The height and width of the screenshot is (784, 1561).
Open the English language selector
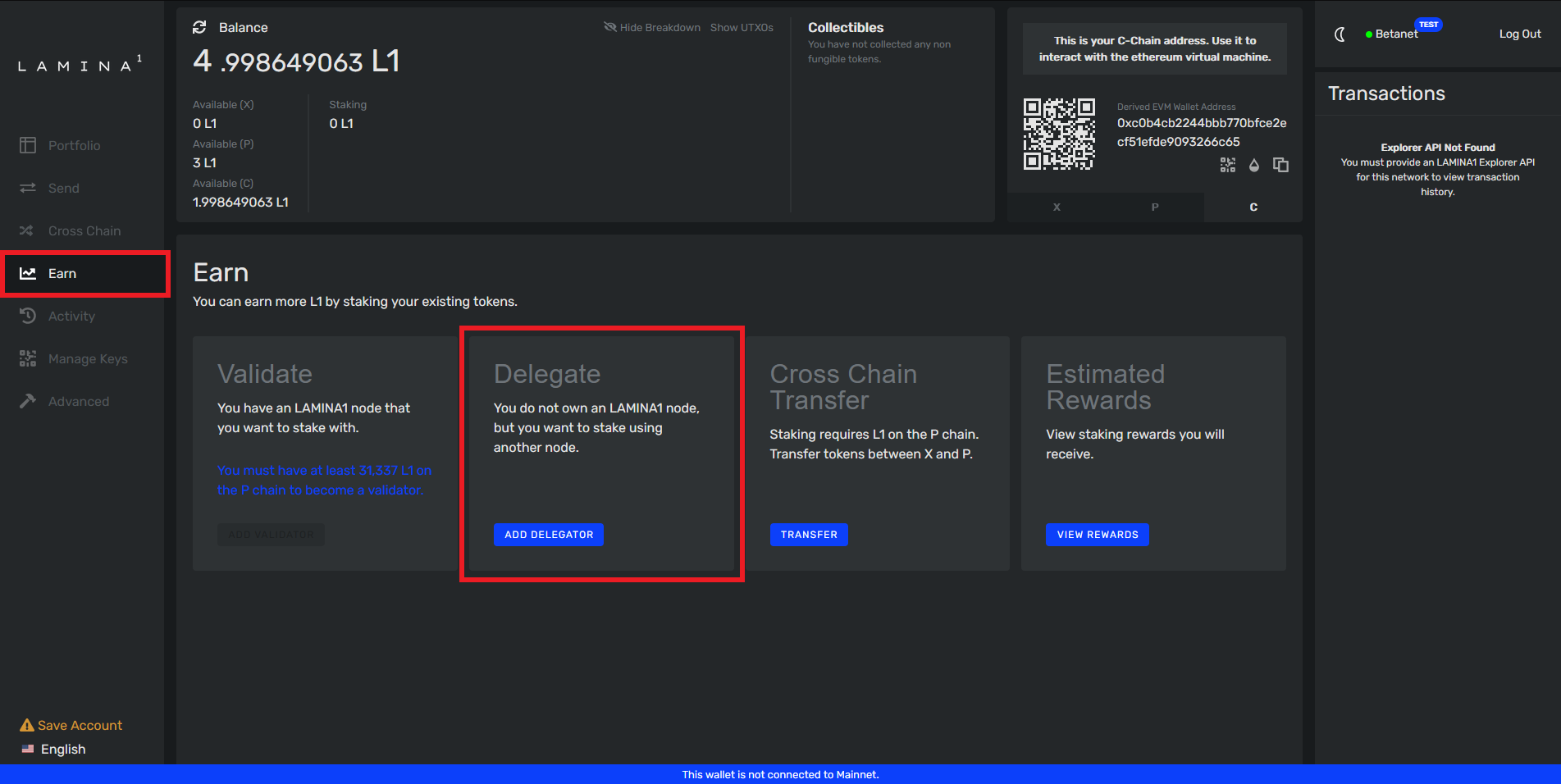pos(62,750)
